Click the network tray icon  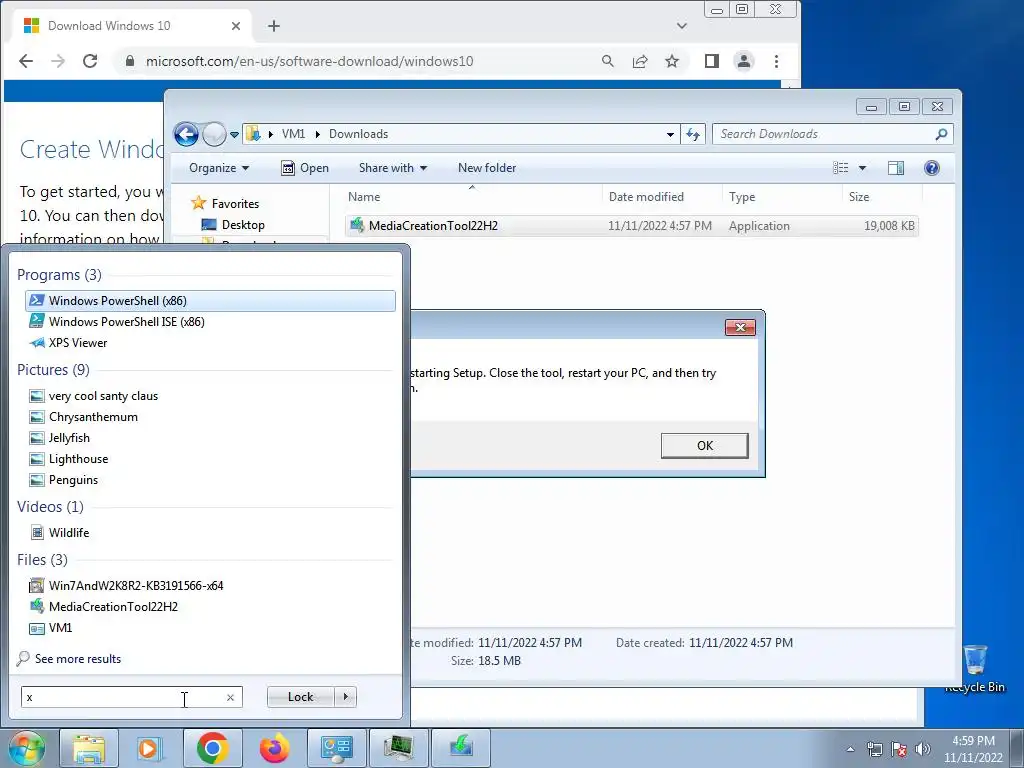(874, 750)
